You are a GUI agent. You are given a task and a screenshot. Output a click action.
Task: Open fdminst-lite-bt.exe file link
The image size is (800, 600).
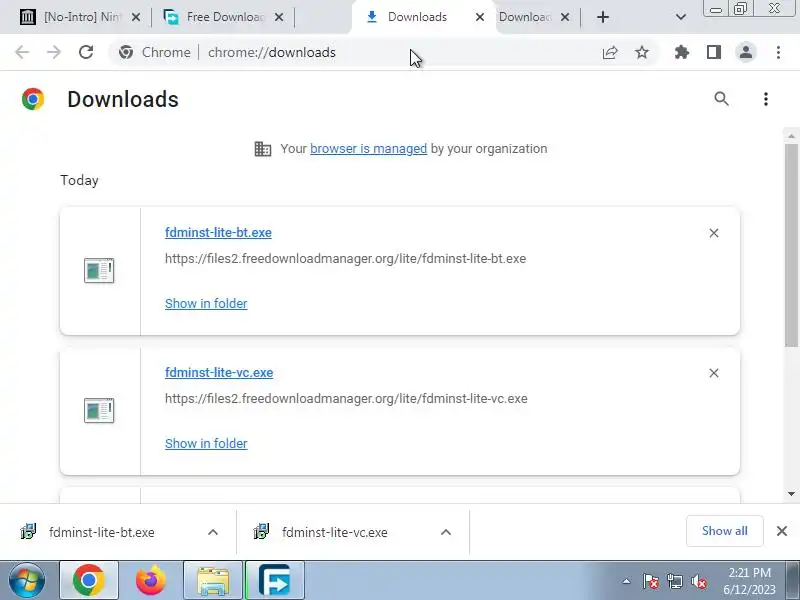[218, 233]
